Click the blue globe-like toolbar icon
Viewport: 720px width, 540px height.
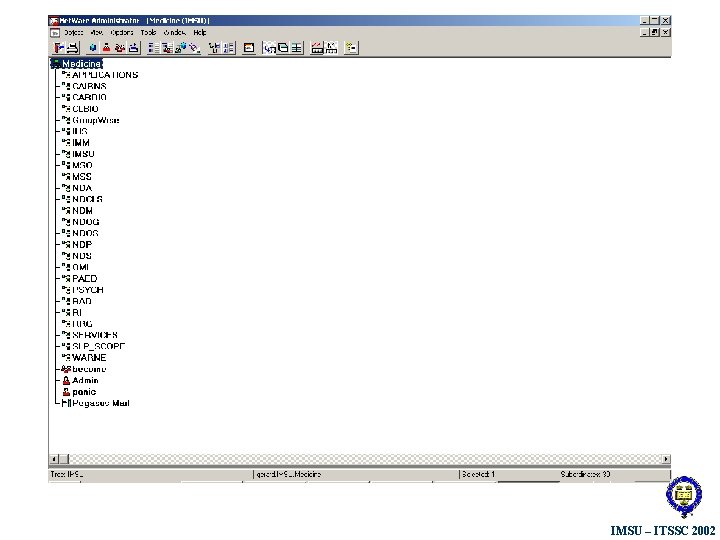[181, 48]
